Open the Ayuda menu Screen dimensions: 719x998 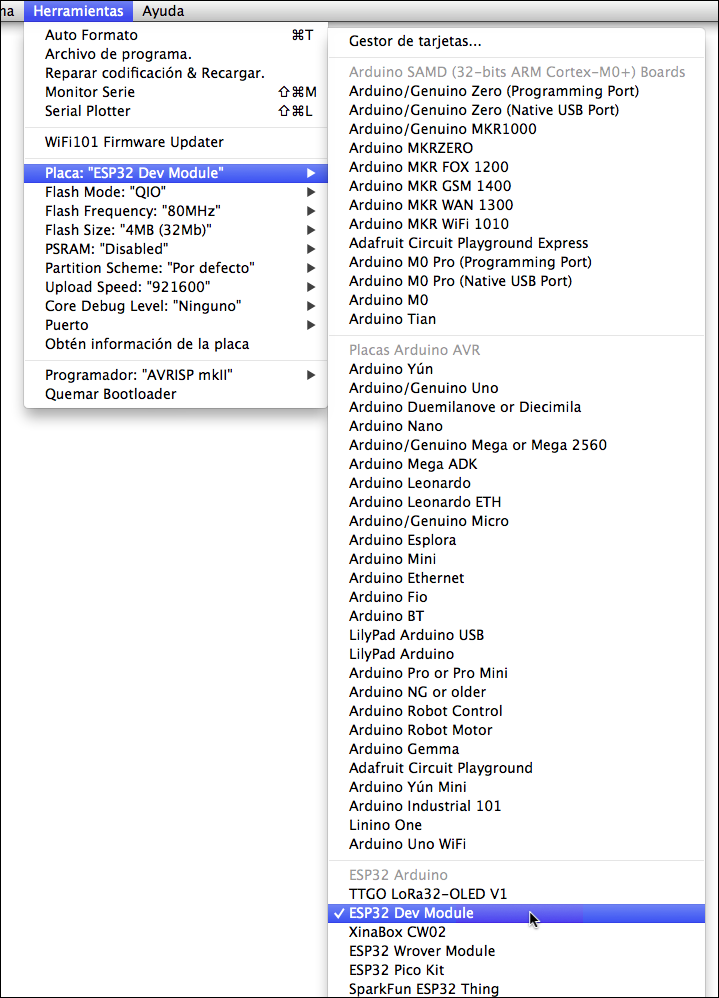[x=163, y=11]
